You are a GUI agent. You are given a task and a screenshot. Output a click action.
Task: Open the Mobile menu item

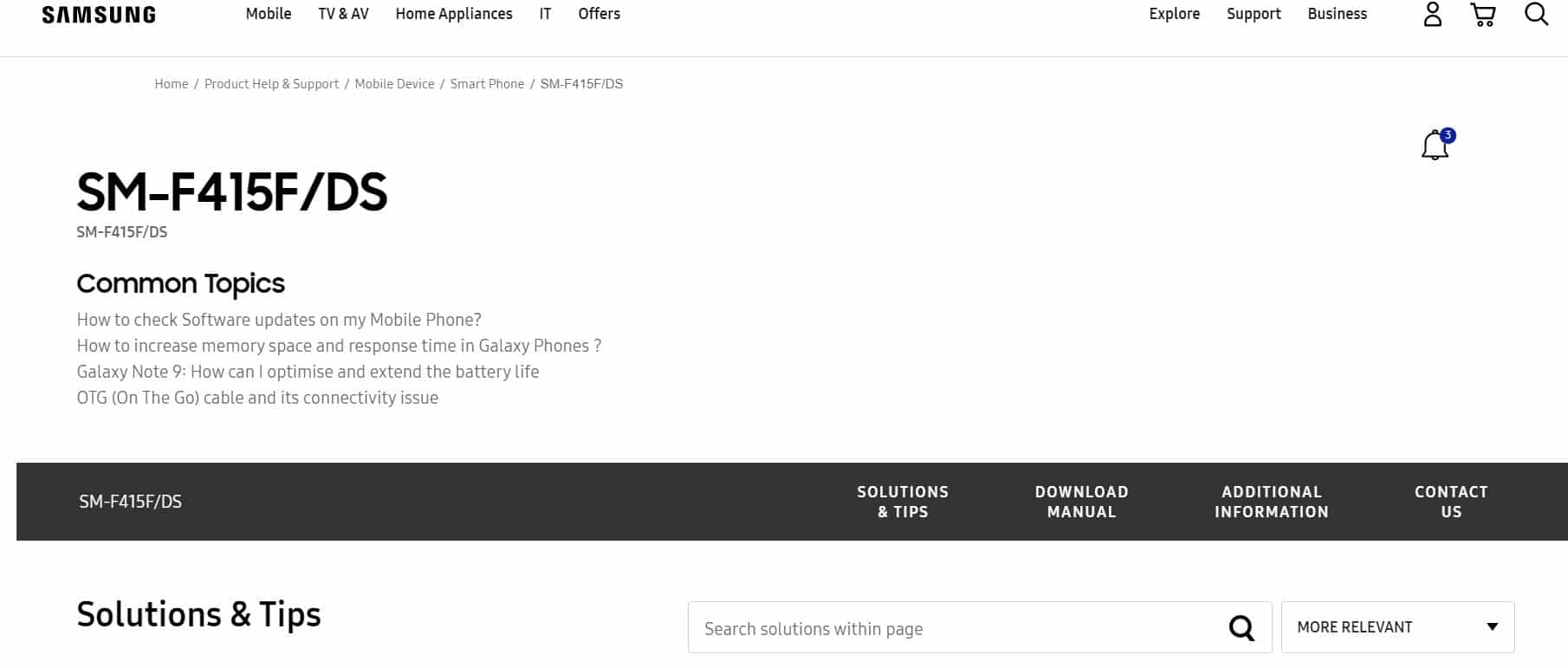[269, 14]
